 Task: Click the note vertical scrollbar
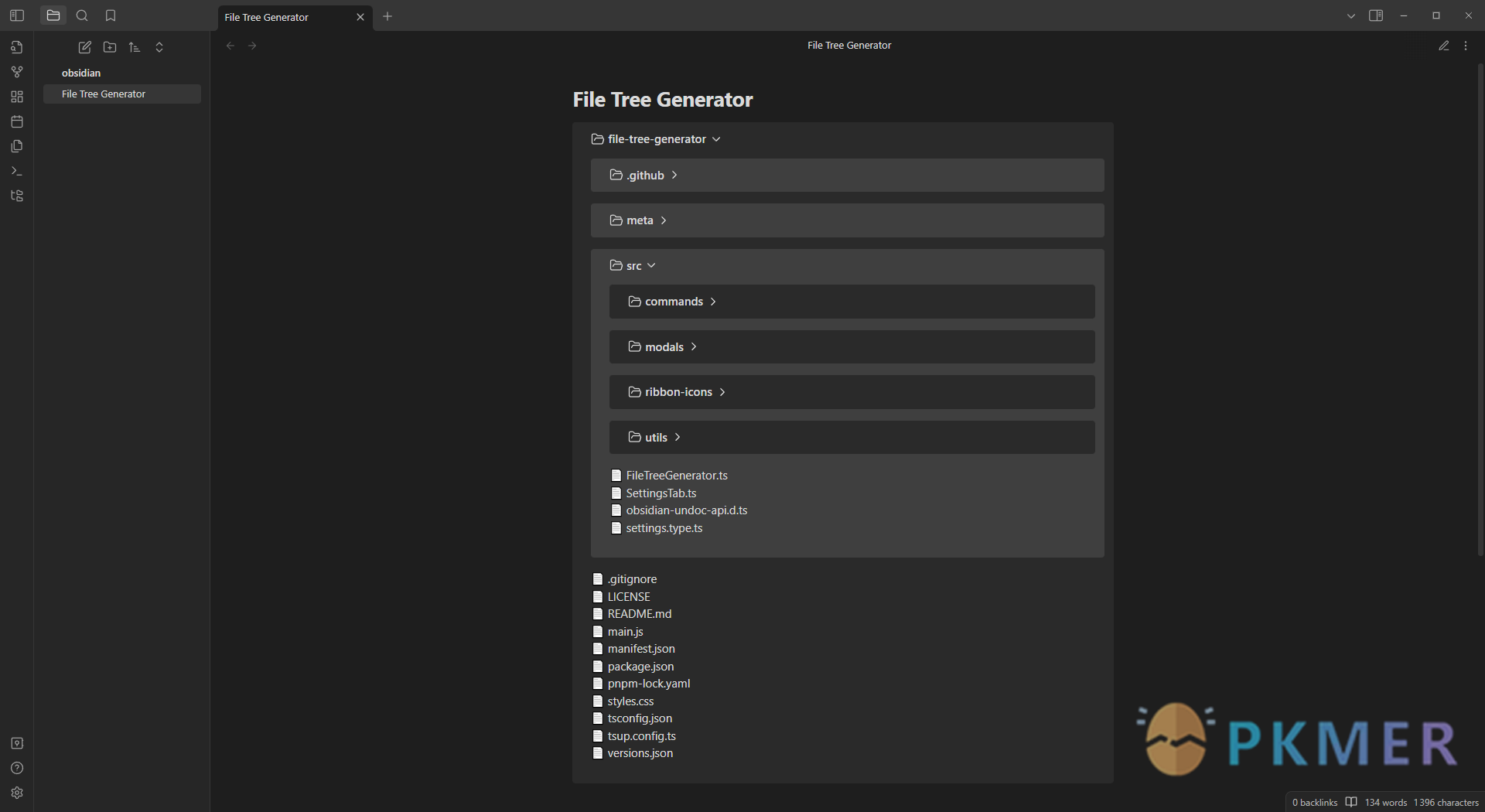click(1480, 309)
